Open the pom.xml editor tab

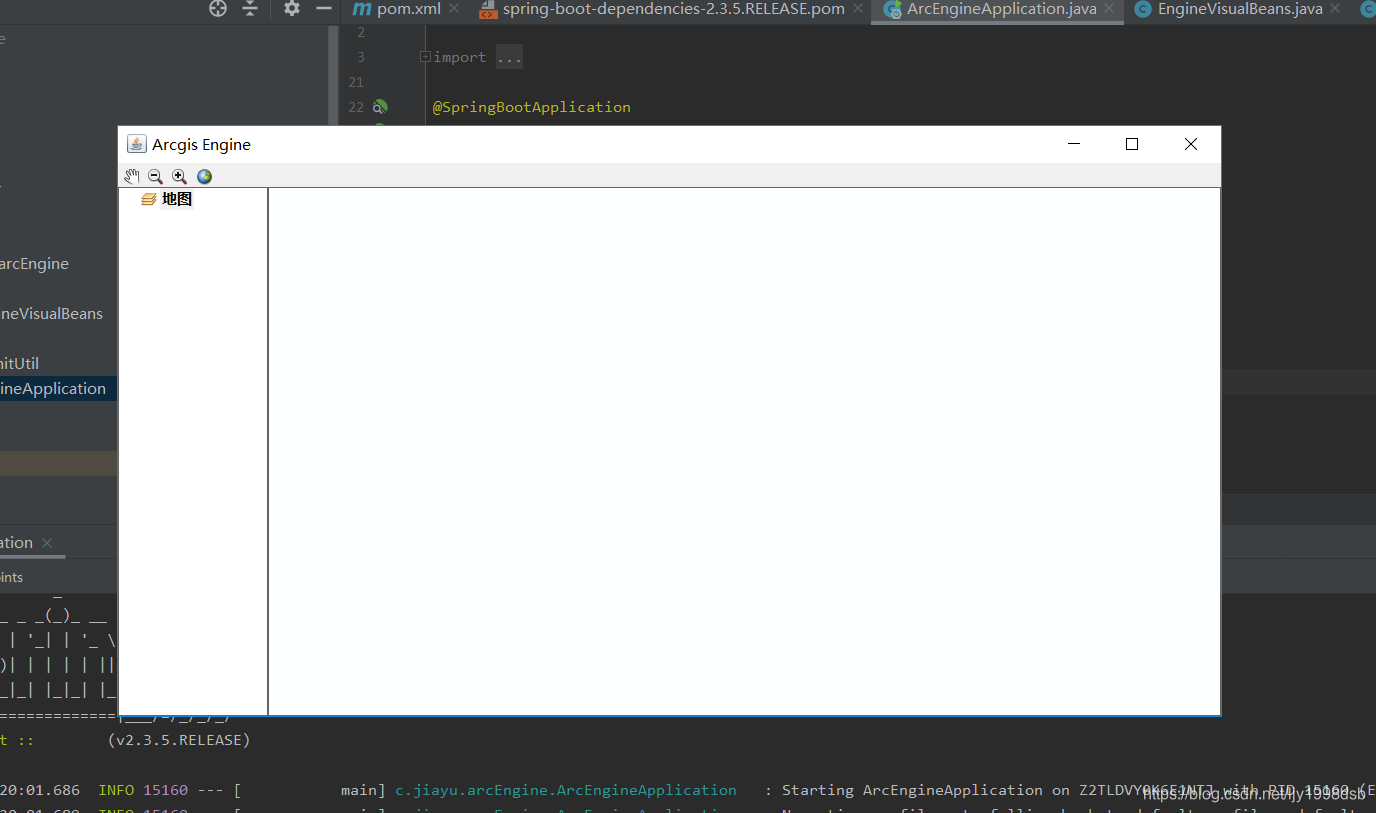click(x=408, y=9)
